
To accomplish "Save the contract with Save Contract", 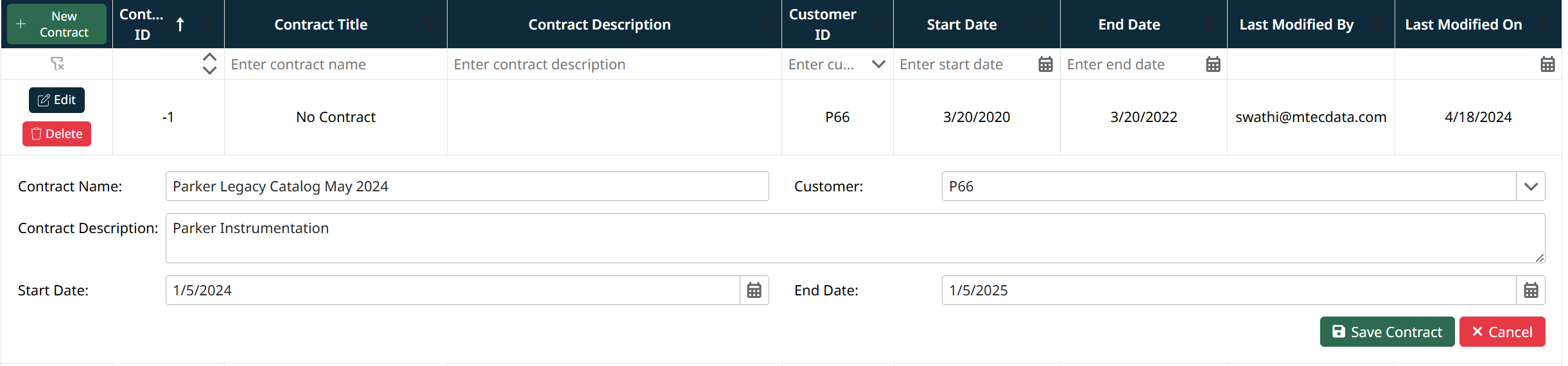I will click(1387, 332).
